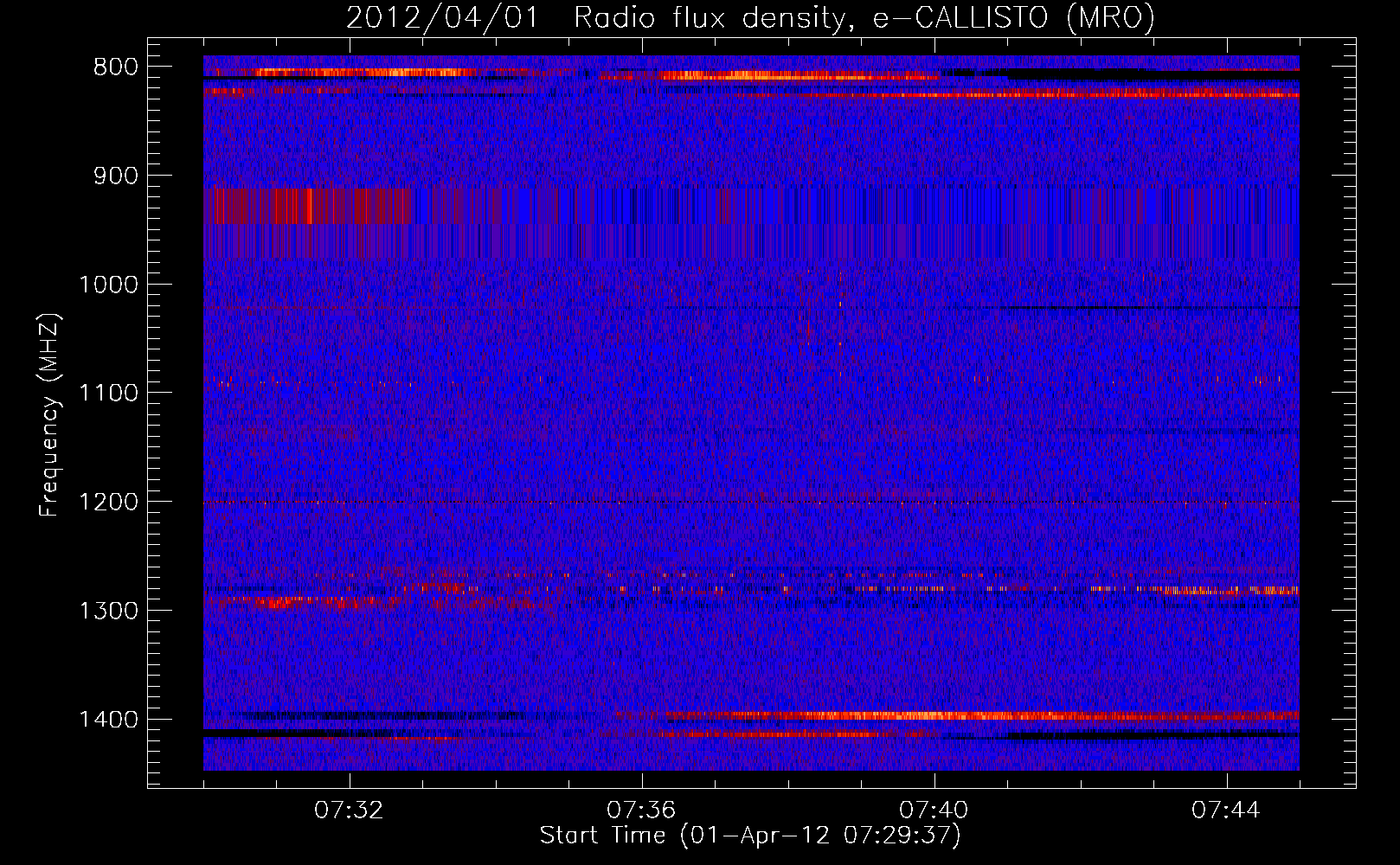Click the '1100' frequency axis label
The image size is (1400, 865).
[x=108, y=394]
